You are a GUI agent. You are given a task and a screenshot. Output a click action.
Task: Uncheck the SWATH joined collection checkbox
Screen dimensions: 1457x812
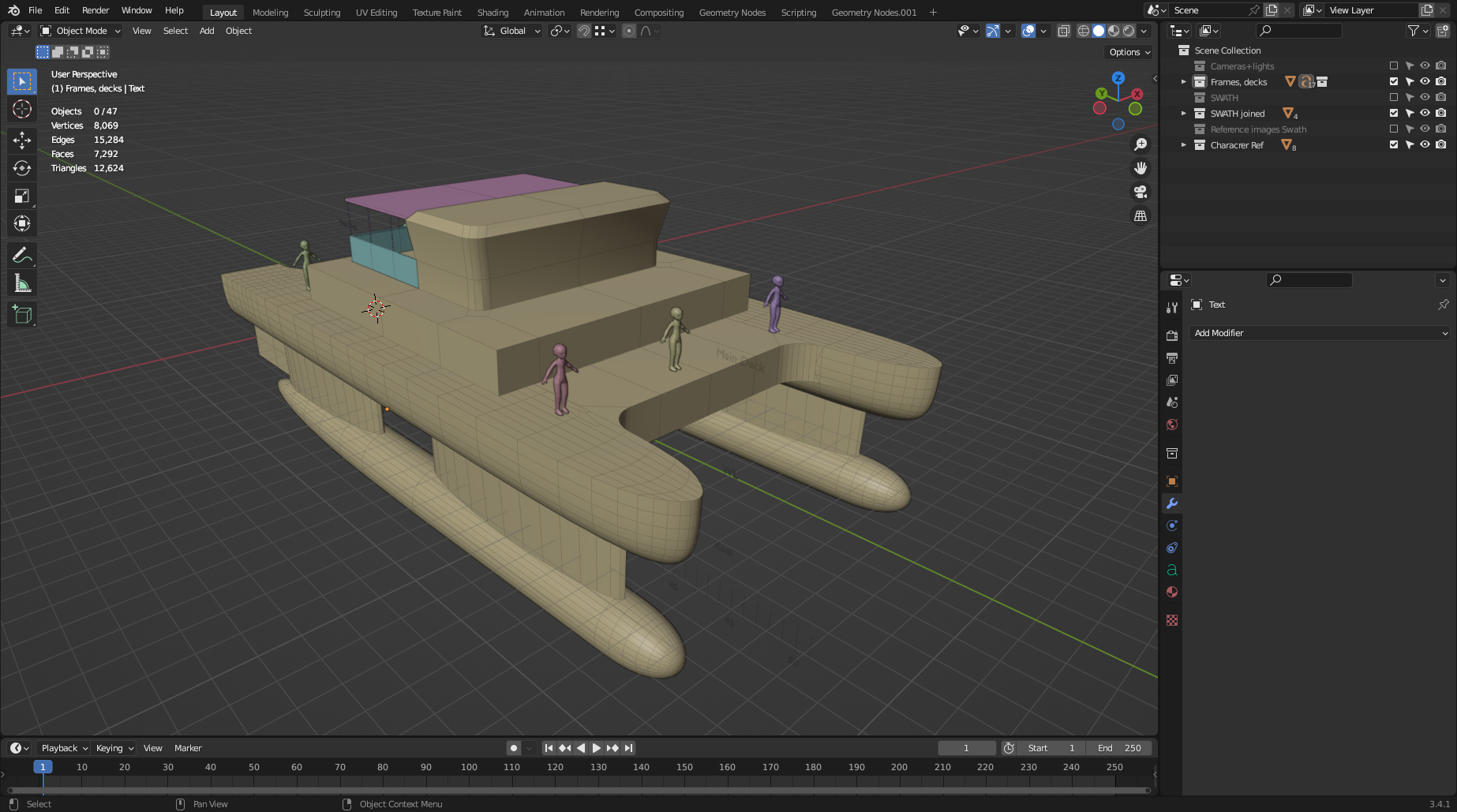(1394, 114)
